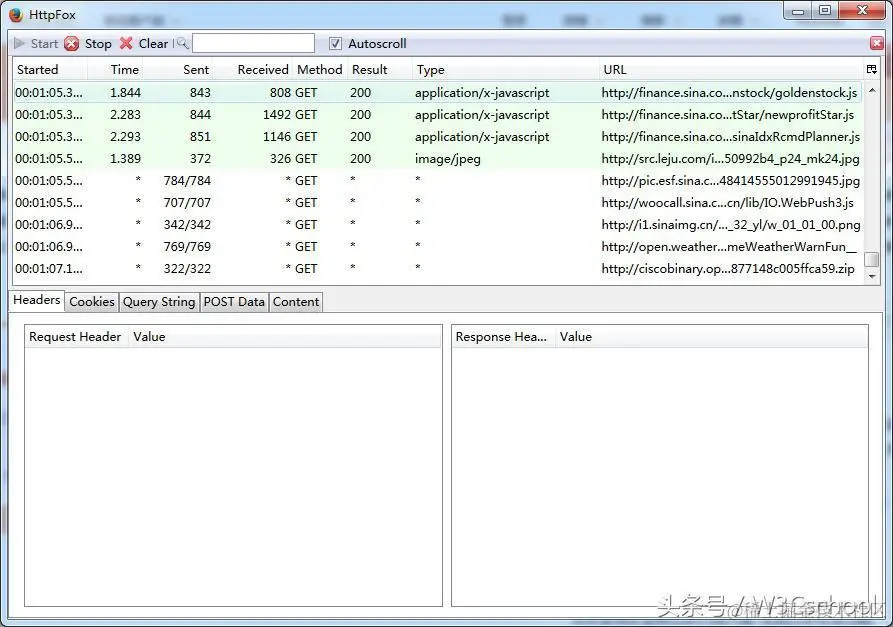
Task: Click the HttpFox Firefox logo icon
Action: [17, 15]
